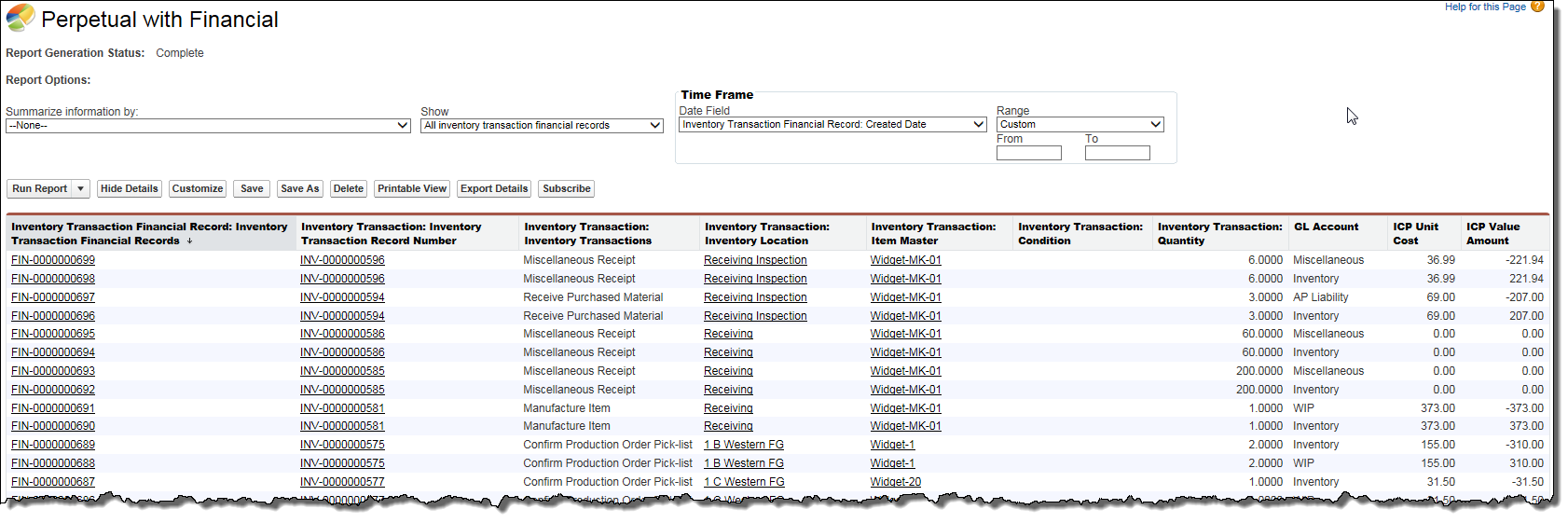Click the Perpetual with Financial logo icon
The width and height of the screenshot is (1568, 523).
[21, 19]
